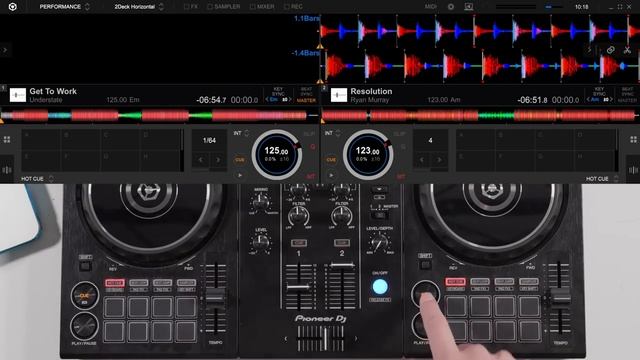Shift deck 2 key up with right arrow

coord(611,100)
